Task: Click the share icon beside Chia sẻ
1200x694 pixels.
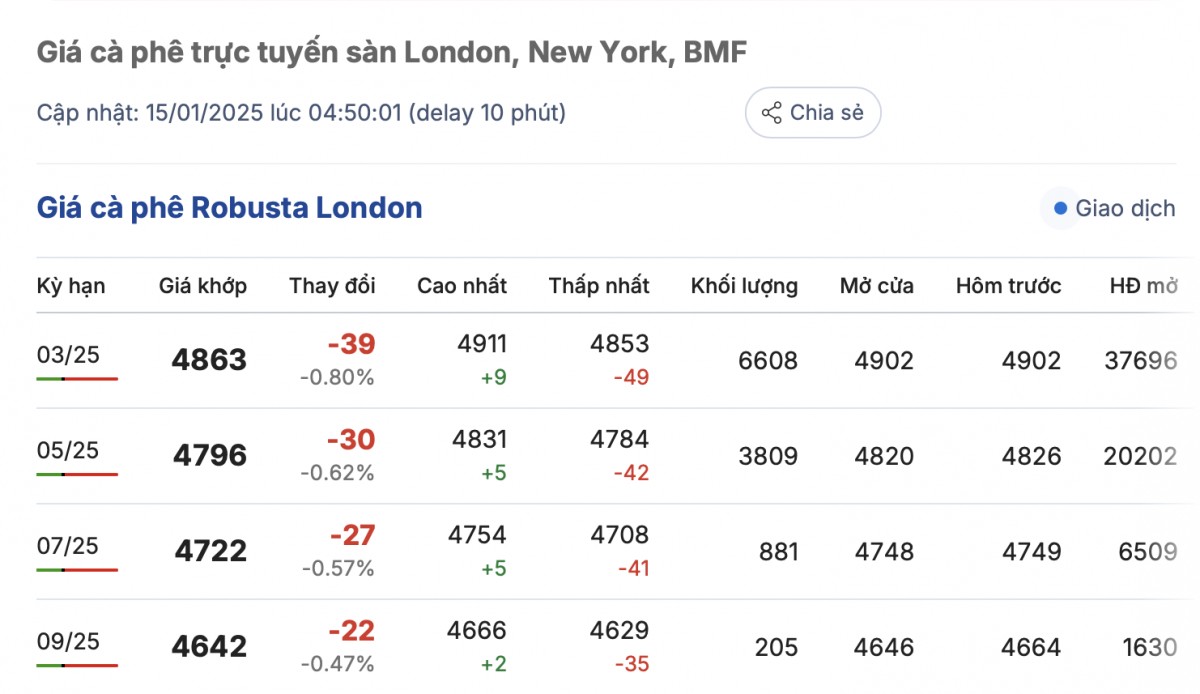Action: point(771,113)
